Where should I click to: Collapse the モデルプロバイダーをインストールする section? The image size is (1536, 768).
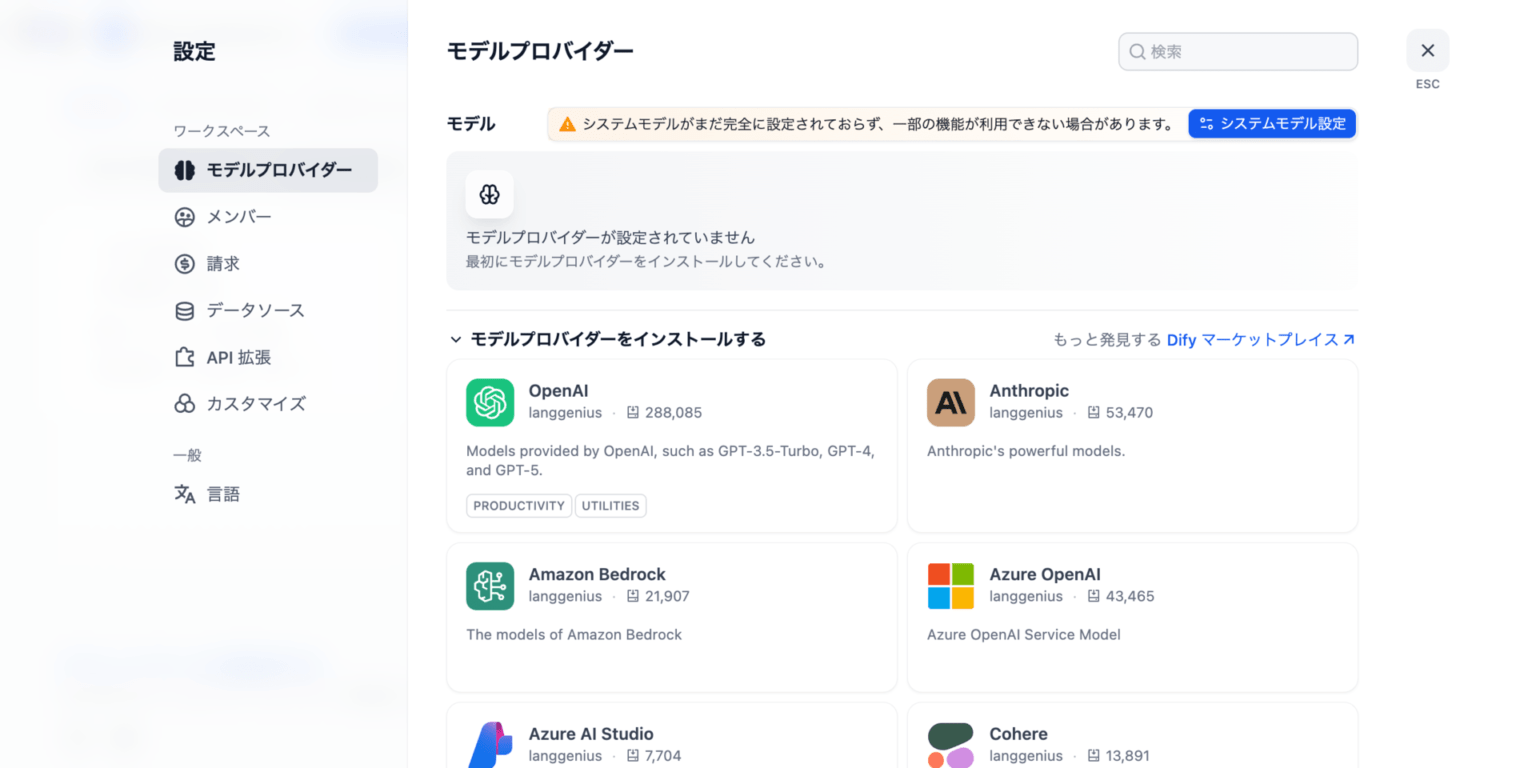coord(455,339)
